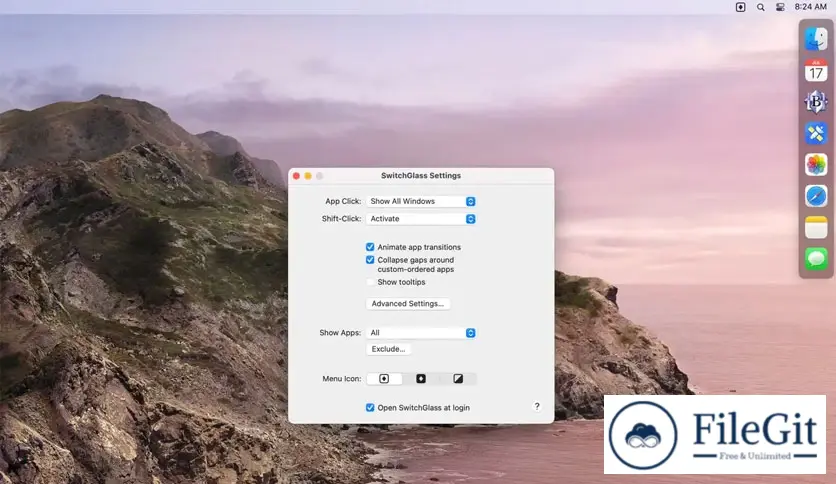Toggle Collapse gaps around custom-ordered apps
Screen dimensions: 836x484
coord(370,260)
